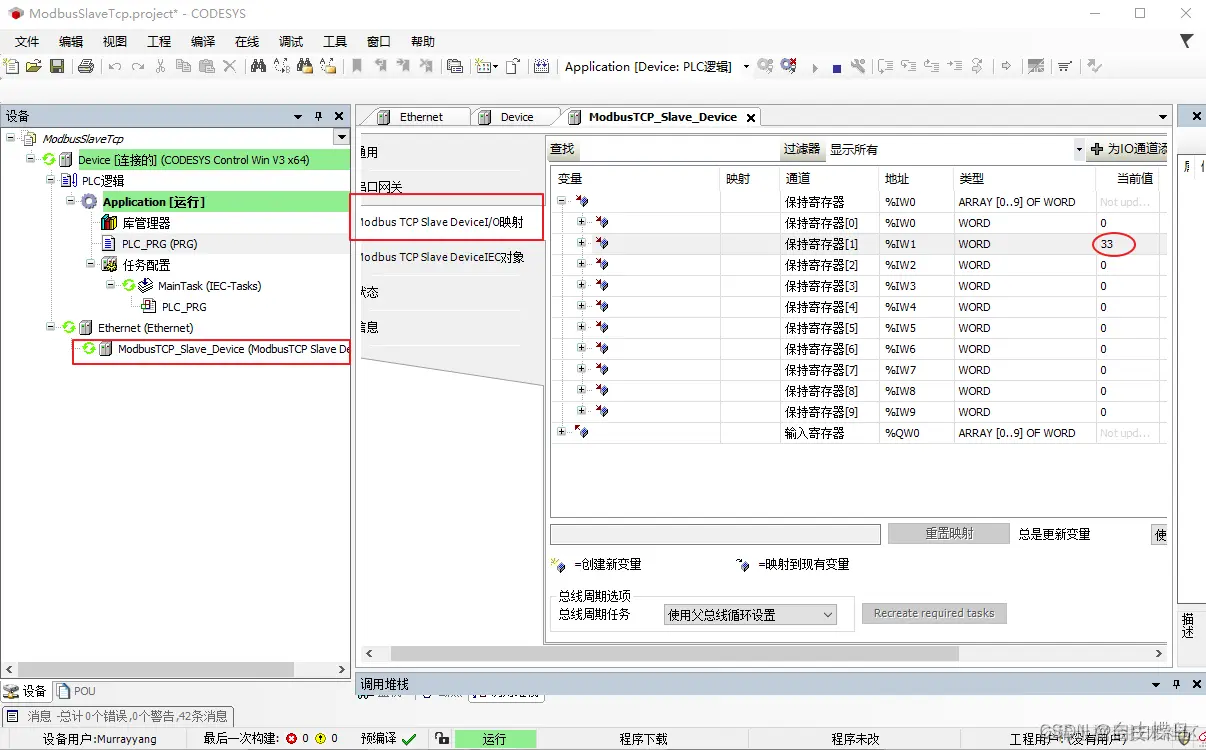This screenshot has width=1206, height=750.
Task: Click the Step Over debug icon
Action: [884, 66]
